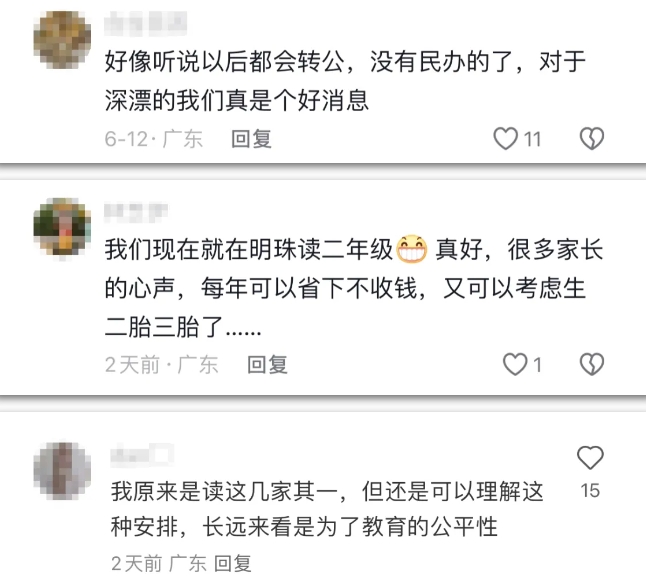Screen dimensions: 646x580
Task: Open the third commenter's avatar
Action: 62,471
